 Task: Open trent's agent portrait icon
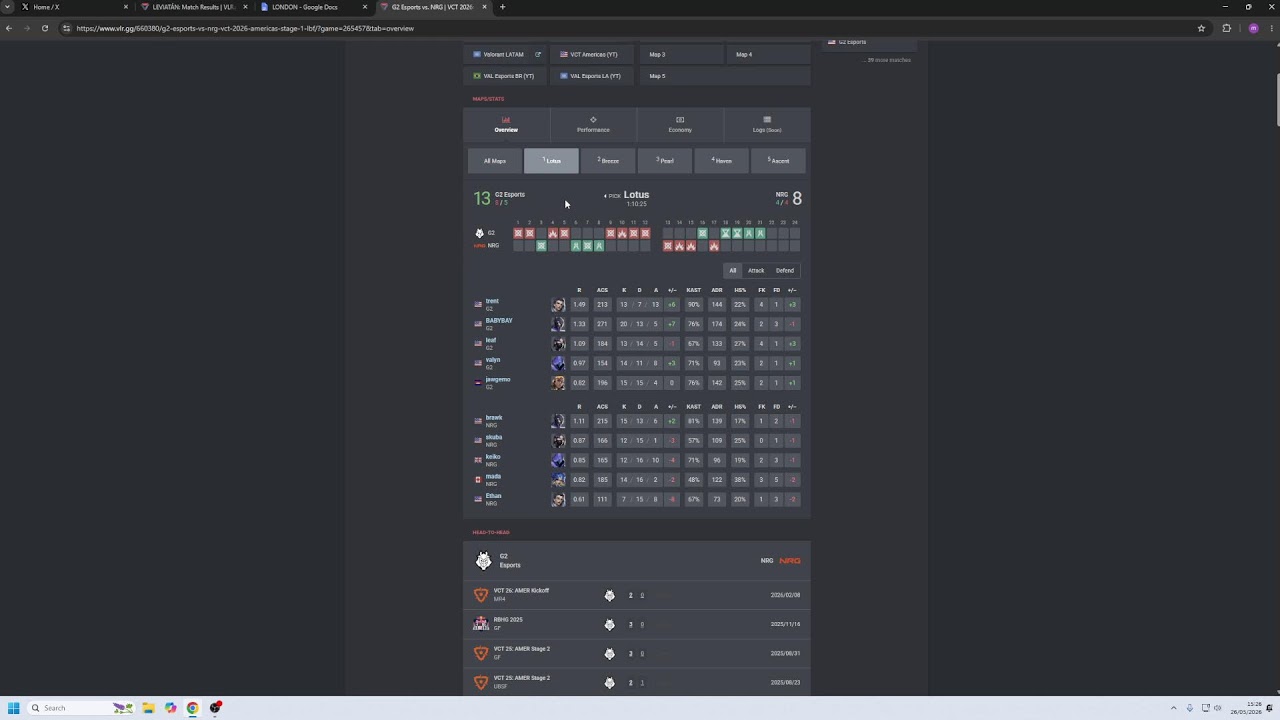[558, 305]
